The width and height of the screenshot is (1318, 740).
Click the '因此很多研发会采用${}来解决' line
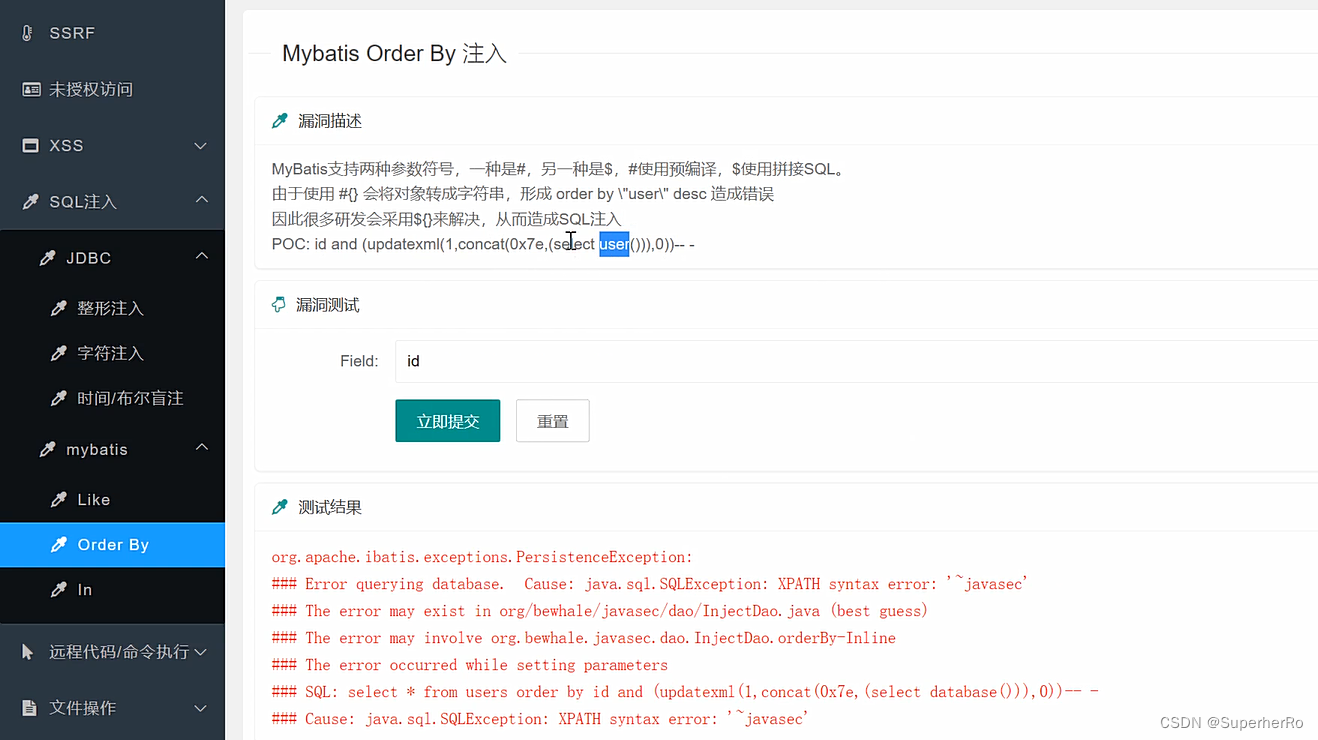pyautogui.click(x=447, y=219)
